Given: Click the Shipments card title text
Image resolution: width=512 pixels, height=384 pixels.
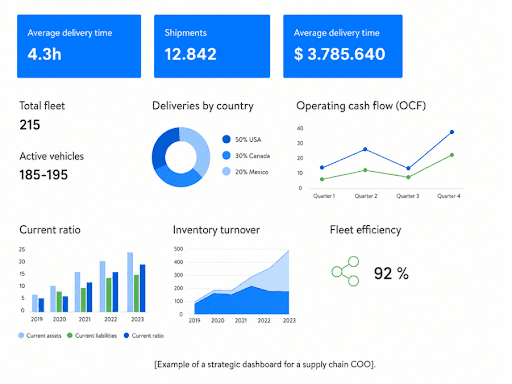Looking at the screenshot, I should click(x=186, y=33).
